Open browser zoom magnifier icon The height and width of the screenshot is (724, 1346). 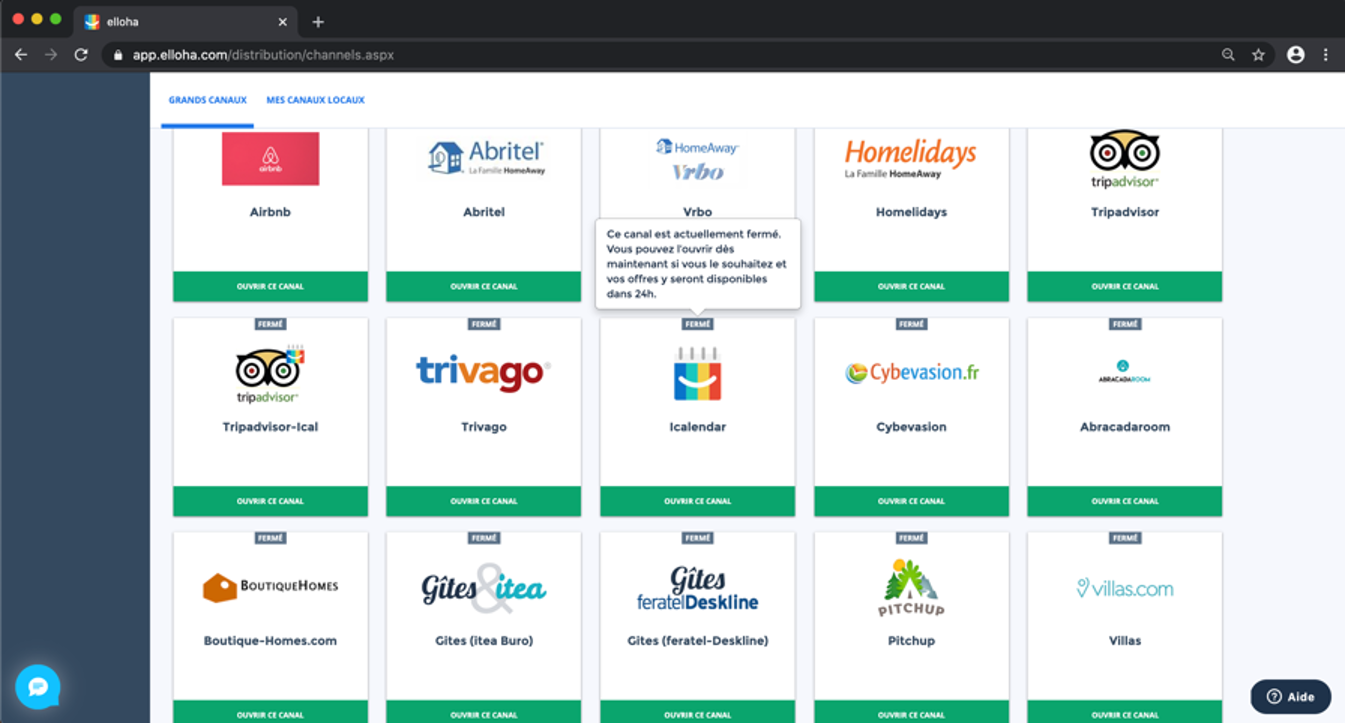[x=1228, y=55]
